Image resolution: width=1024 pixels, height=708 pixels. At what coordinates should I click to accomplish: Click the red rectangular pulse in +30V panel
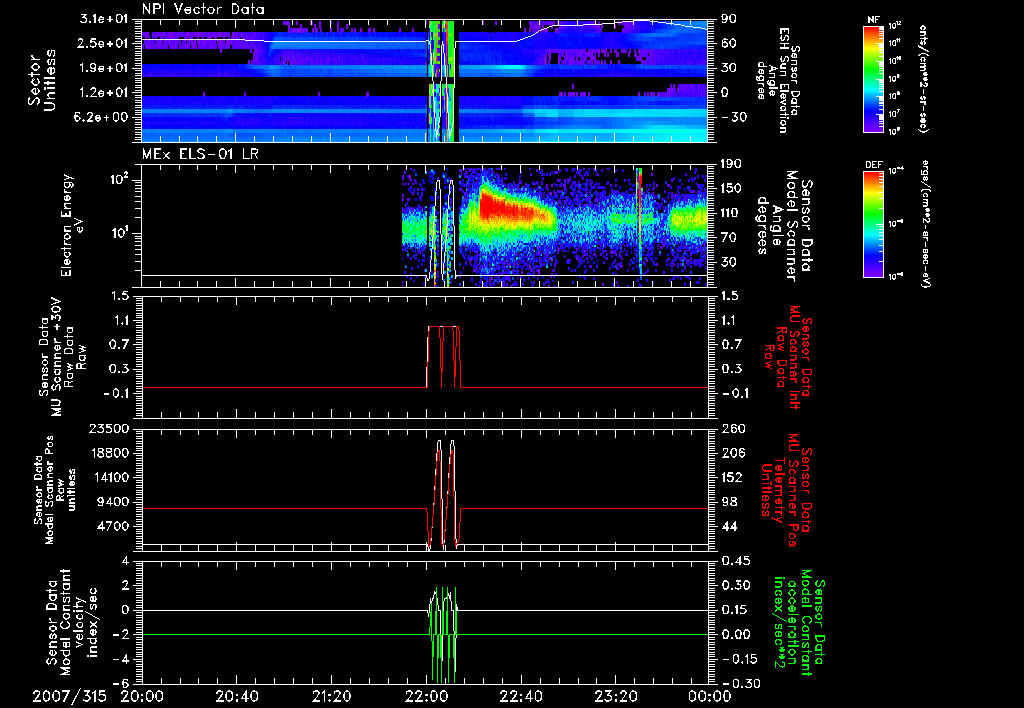point(443,356)
